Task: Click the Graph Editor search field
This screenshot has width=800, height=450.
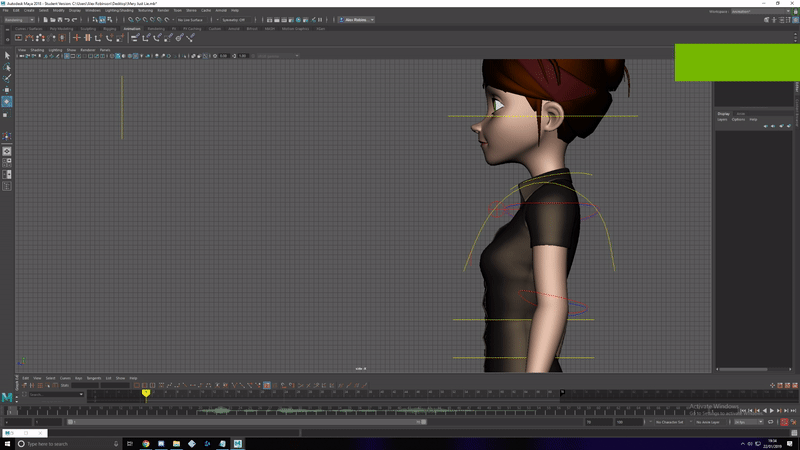Action: (x=56, y=394)
